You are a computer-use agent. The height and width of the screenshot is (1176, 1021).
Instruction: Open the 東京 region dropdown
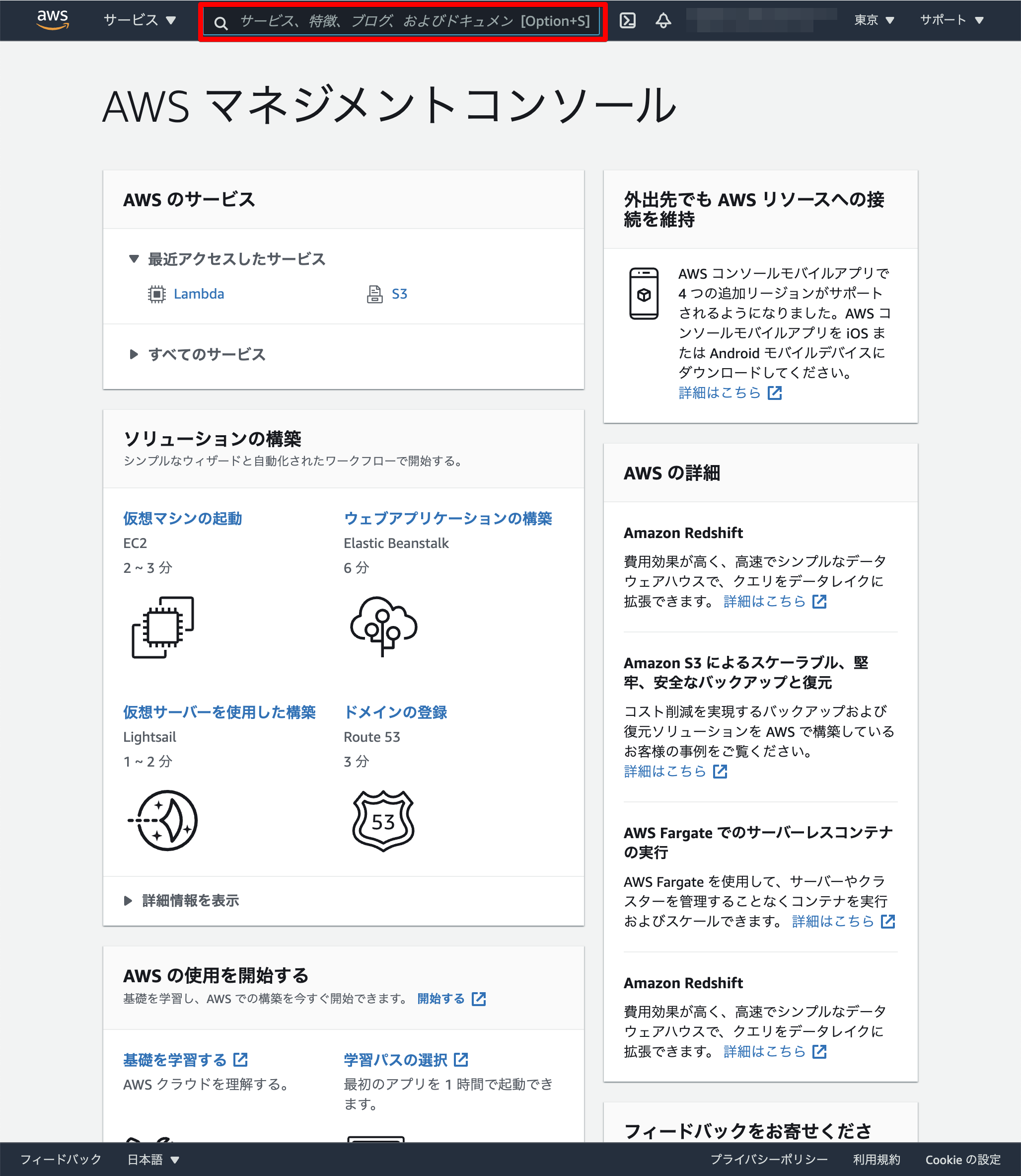coord(874,20)
